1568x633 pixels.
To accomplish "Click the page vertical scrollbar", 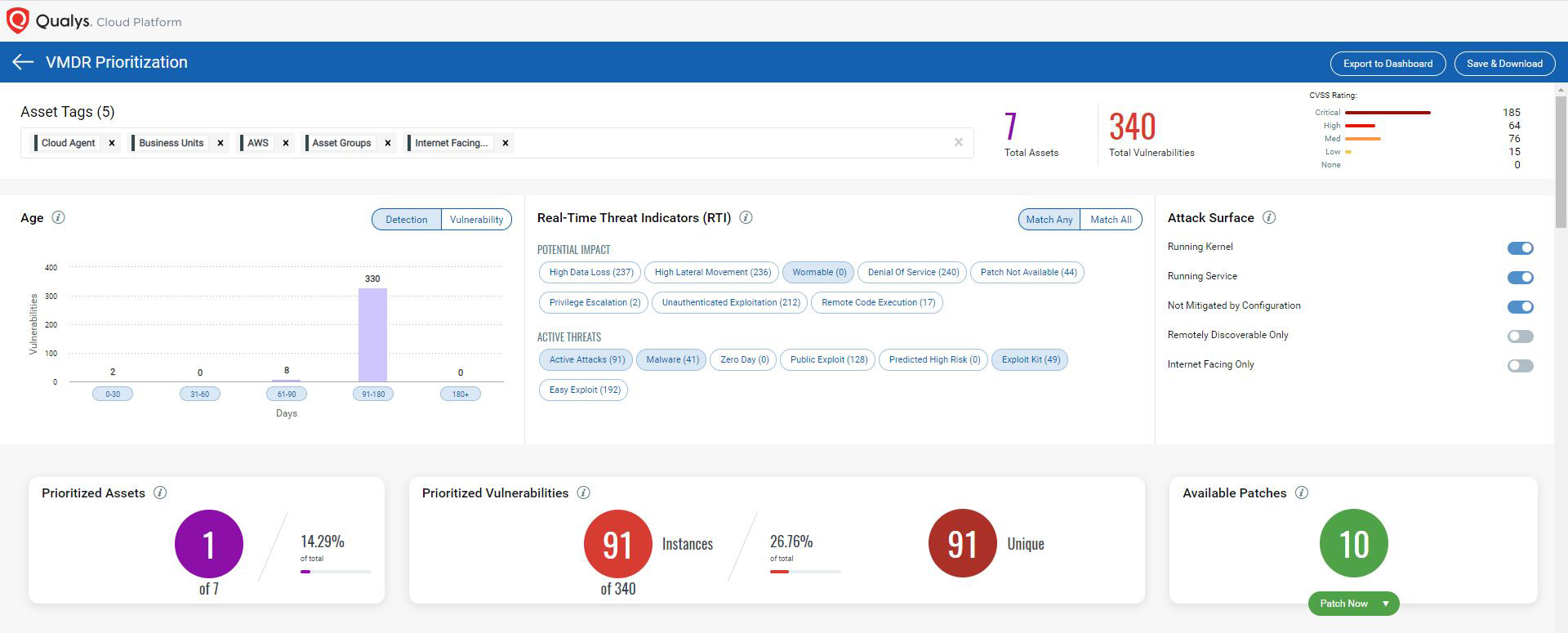I will click(1561, 163).
